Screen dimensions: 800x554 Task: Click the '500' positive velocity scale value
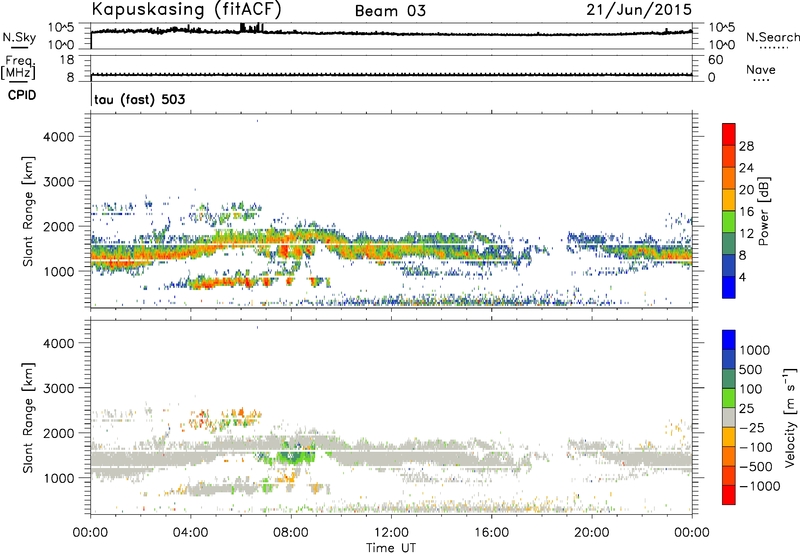[751, 370]
